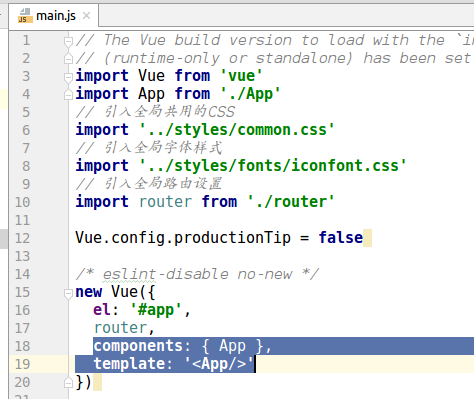Collapse the new Vue block at line 15
The width and height of the screenshot is (474, 399).
point(68,293)
